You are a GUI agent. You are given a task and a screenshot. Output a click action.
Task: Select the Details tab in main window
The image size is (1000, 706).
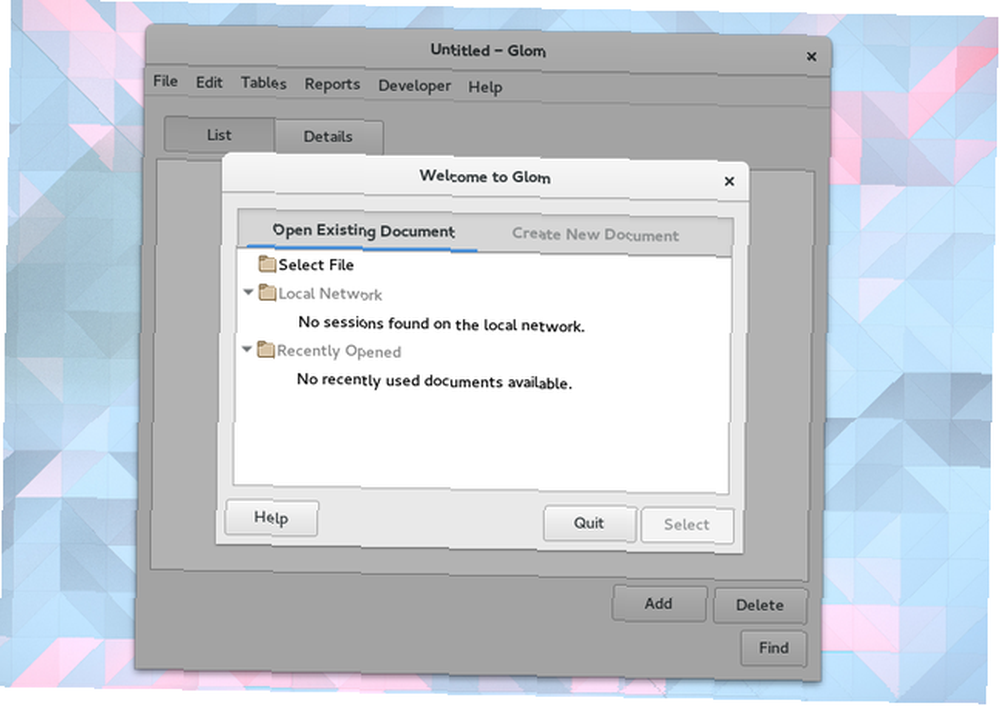328,136
